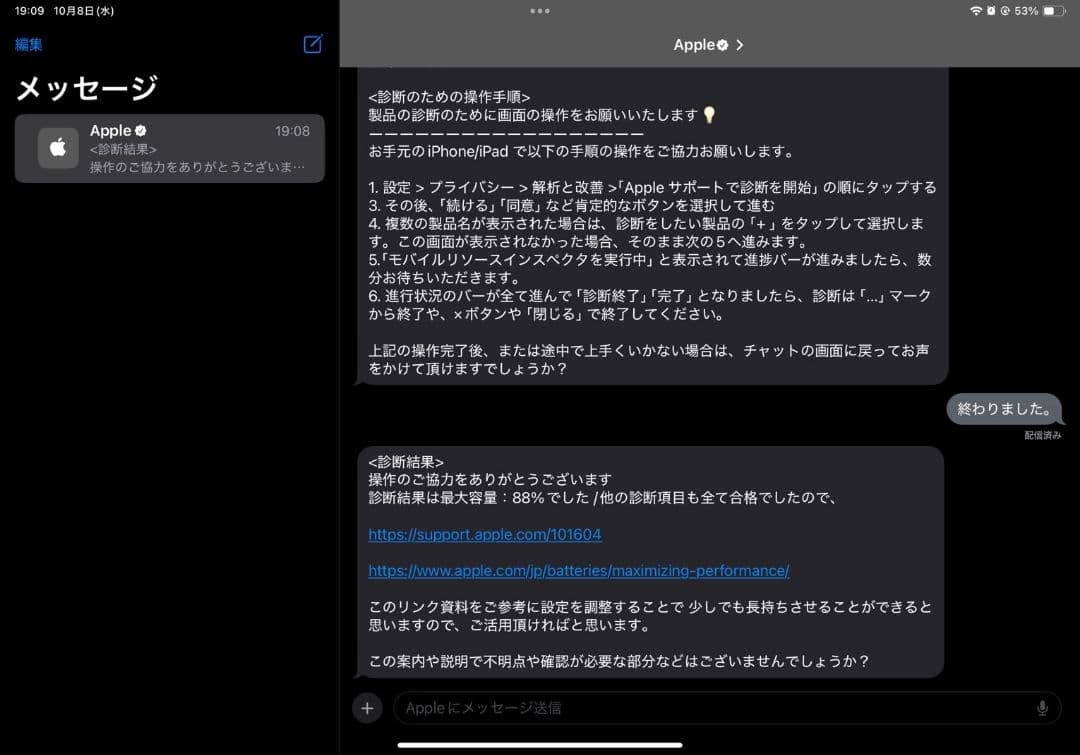Tap the plus button next to message field
Image resolution: width=1080 pixels, height=755 pixels.
pyautogui.click(x=366, y=707)
